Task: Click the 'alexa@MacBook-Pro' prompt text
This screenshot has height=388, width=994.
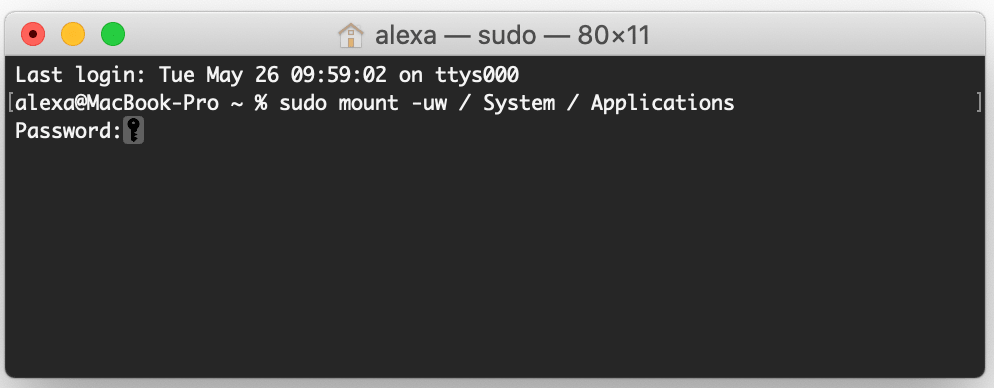Action: pos(117,103)
